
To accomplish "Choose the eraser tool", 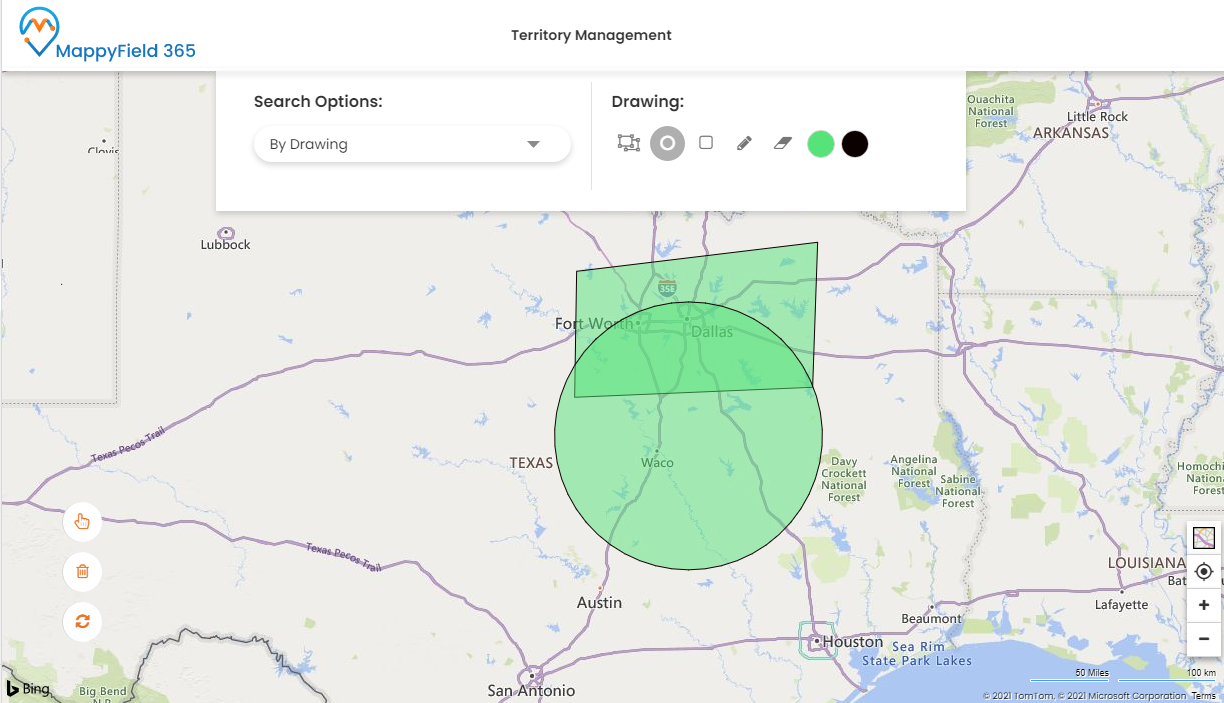I will pos(783,144).
